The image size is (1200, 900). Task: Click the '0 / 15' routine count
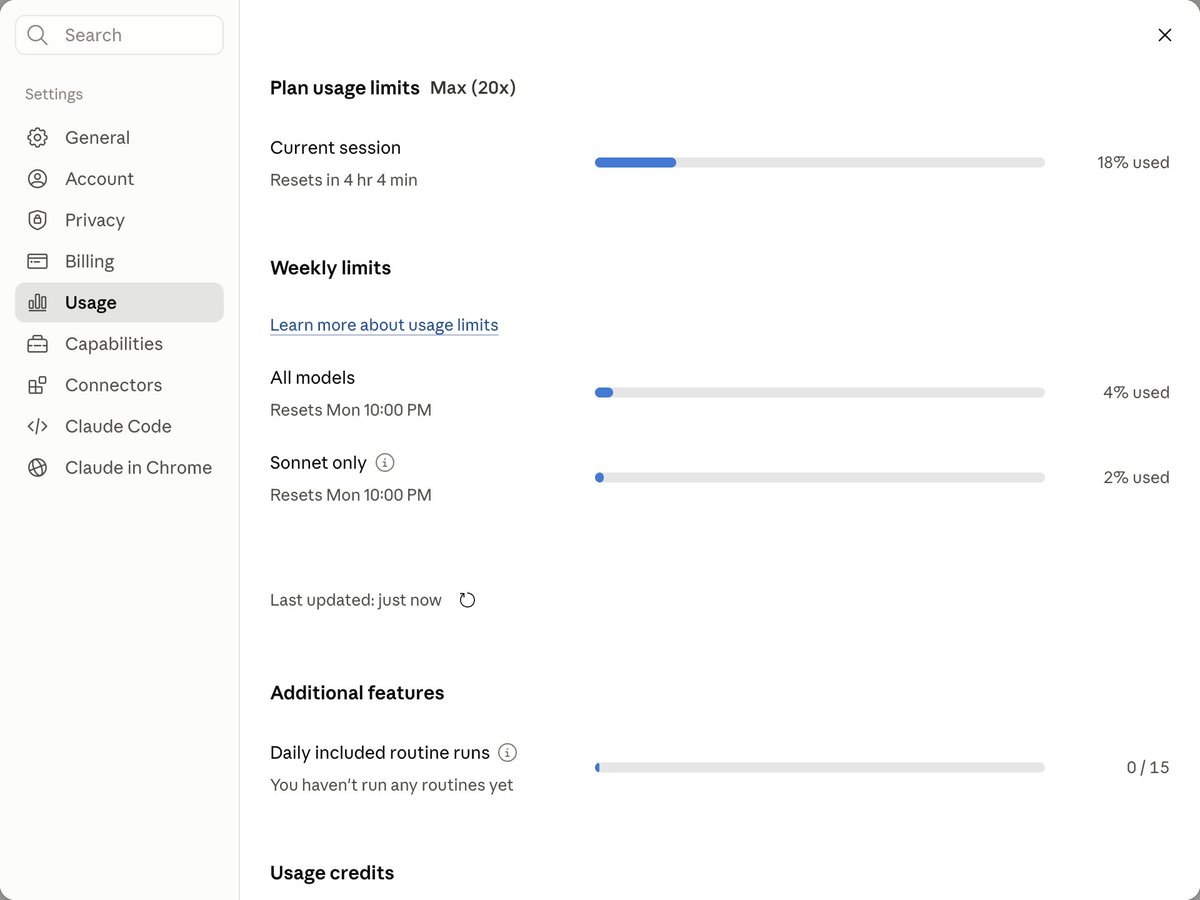pos(1148,768)
